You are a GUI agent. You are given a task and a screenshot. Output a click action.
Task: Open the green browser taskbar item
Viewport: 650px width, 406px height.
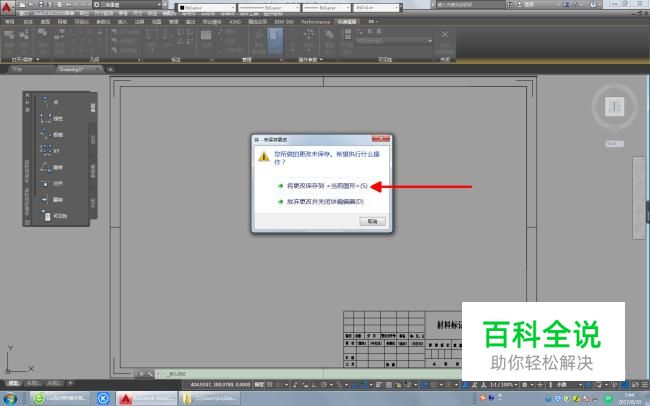(x=60, y=399)
